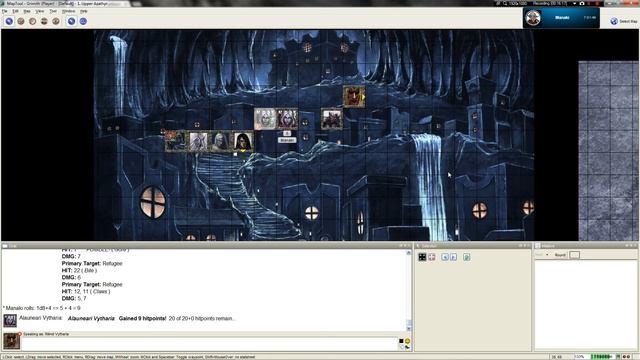This screenshot has width=640, height=360.
Task: Click the Manalo player banner avatar
Action: pos(533,18)
